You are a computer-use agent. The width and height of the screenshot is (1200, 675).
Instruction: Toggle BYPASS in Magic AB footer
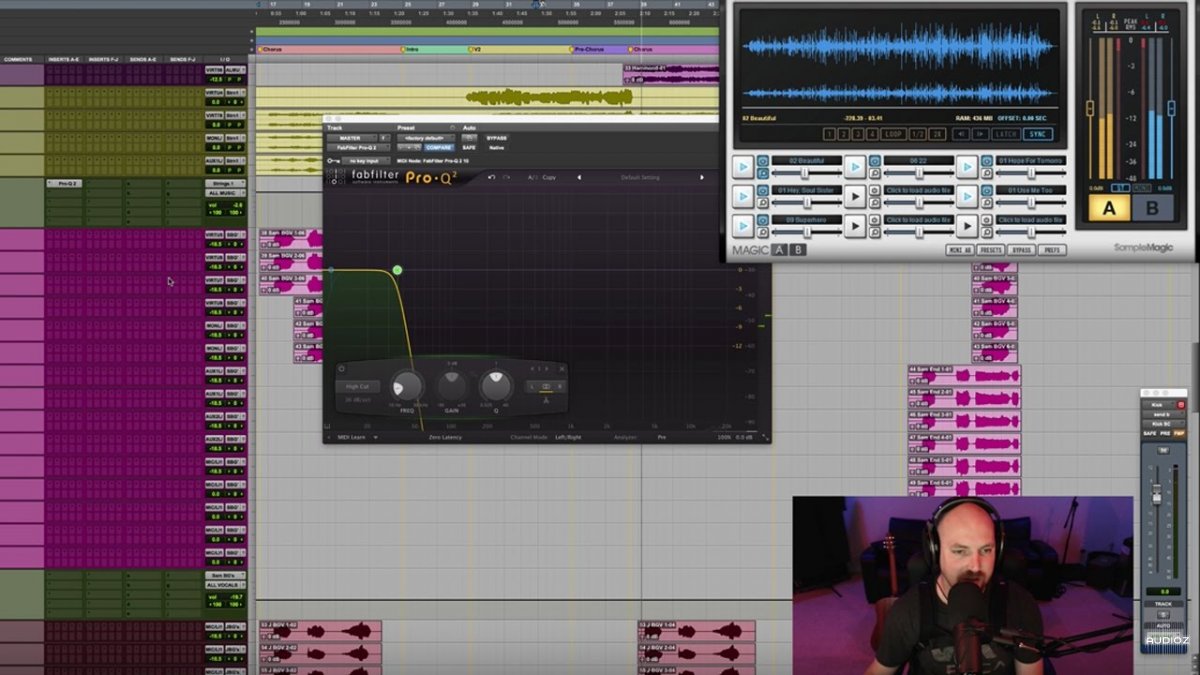pyautogui.click(x=1021, y=250)
